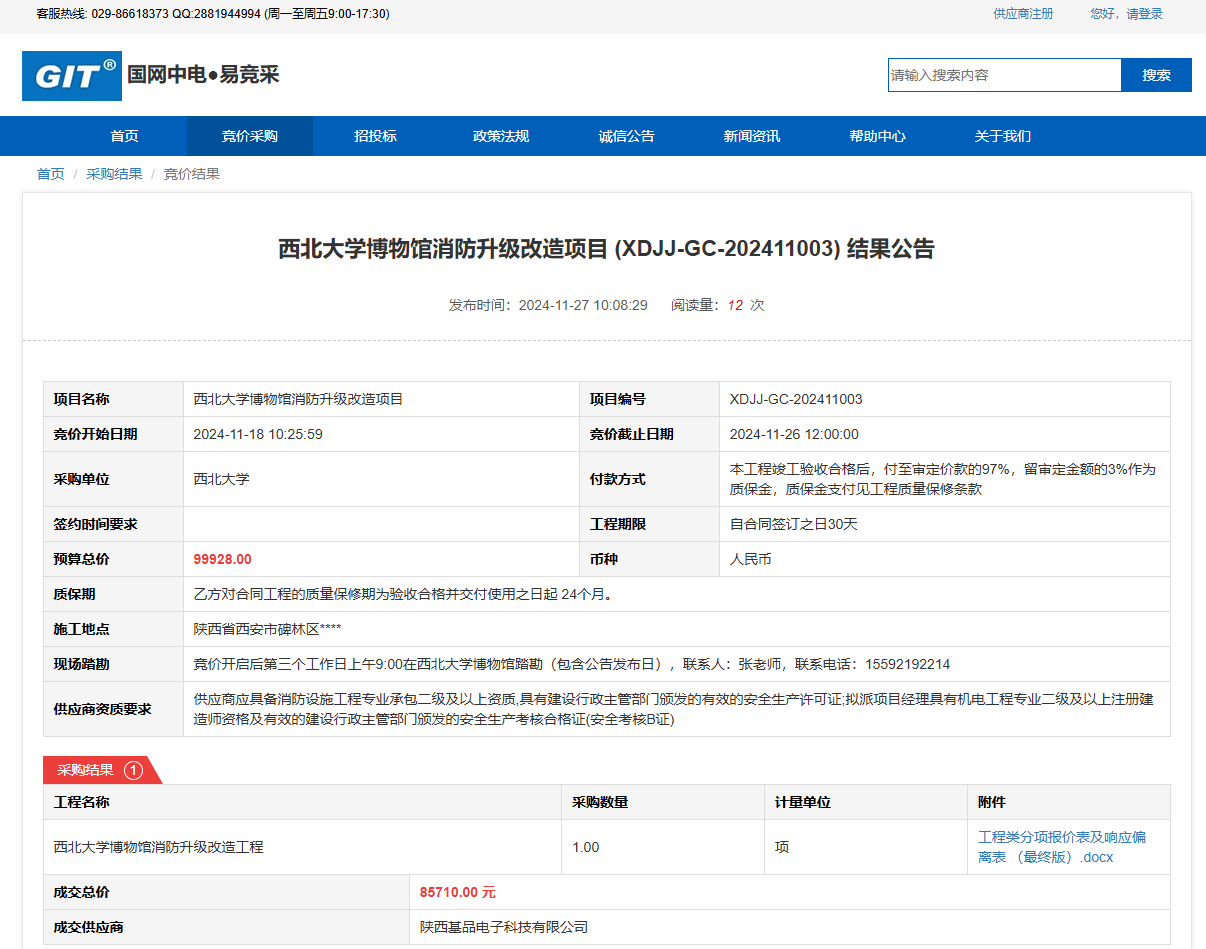Image resolution: width=1206 pixels, height=949 pixels.
Task: Click the search input field
Action: click(x=1004, y=75)
